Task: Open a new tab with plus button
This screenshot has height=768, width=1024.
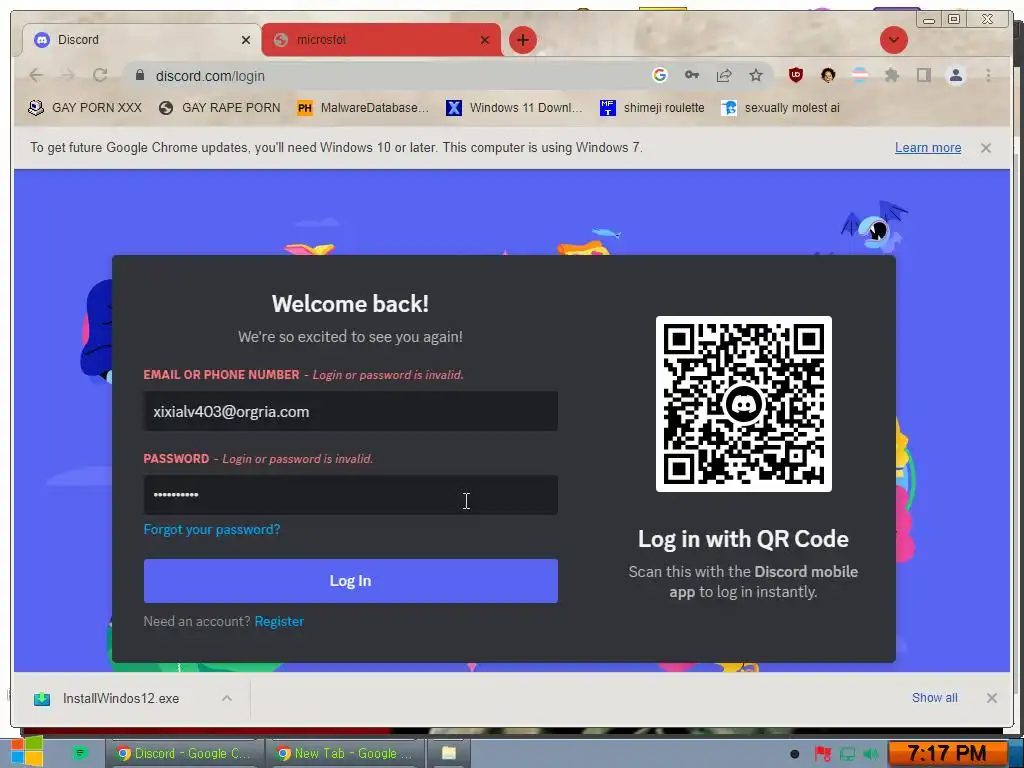Action: click(522, 40)
